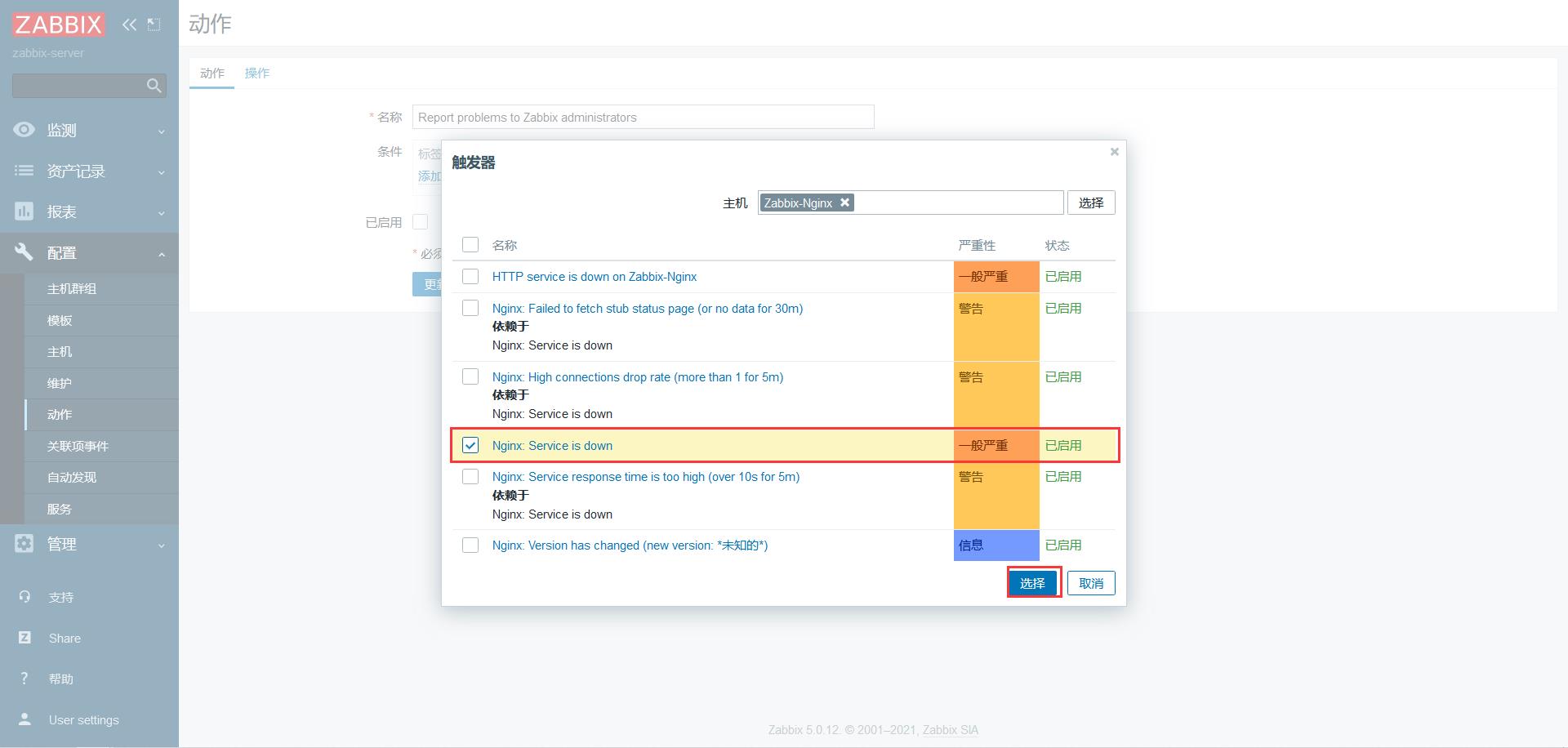The width and height of the screenshot is (1568, 748).
Task: Click the 配置 wrench icon
Action: click(x=24, y=252)
